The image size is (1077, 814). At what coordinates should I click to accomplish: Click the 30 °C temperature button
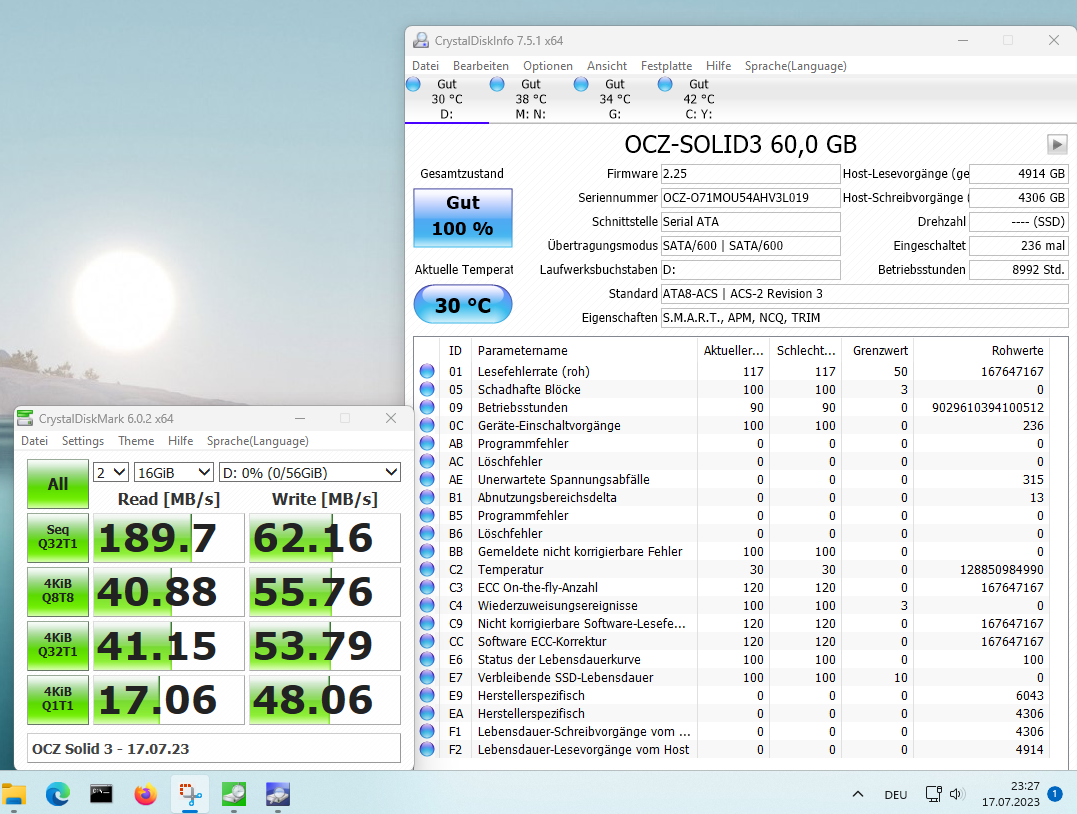pyautogui.click(x=463, y=304)
